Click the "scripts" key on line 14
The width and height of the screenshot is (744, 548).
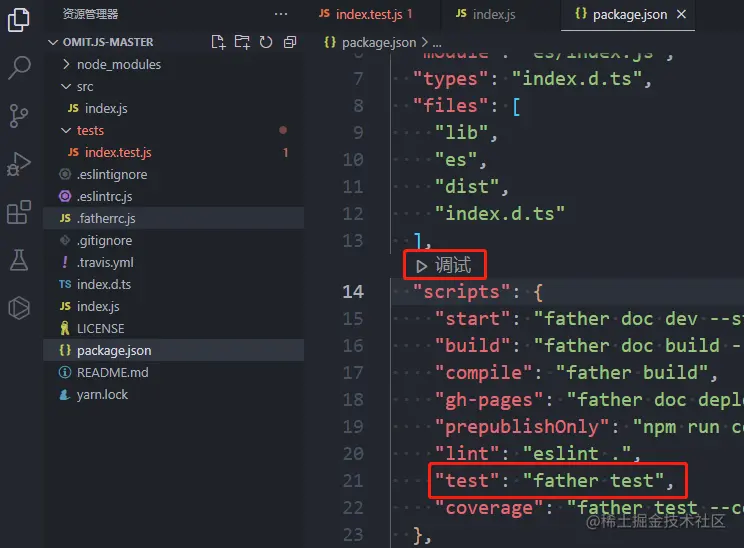(462, 291)
